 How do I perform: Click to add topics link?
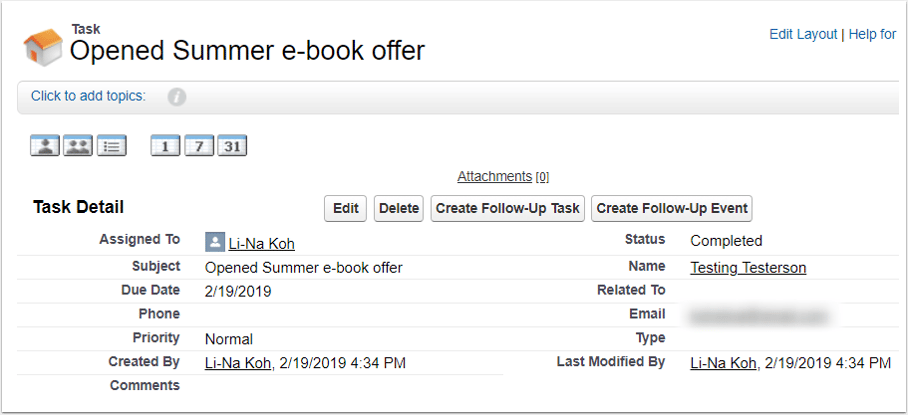coord(89,96)
